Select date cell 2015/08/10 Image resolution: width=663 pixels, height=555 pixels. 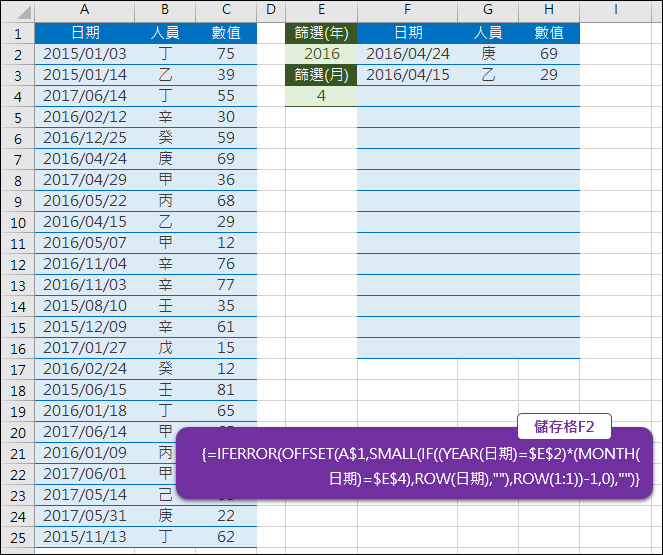coord(85,306)
